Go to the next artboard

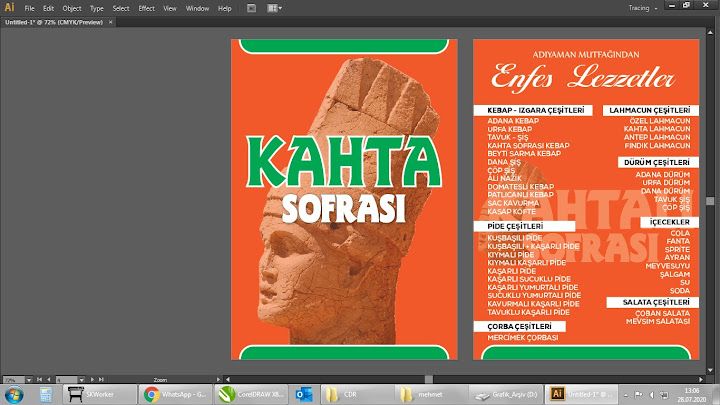pyautogui.click(x=92, y=380)
